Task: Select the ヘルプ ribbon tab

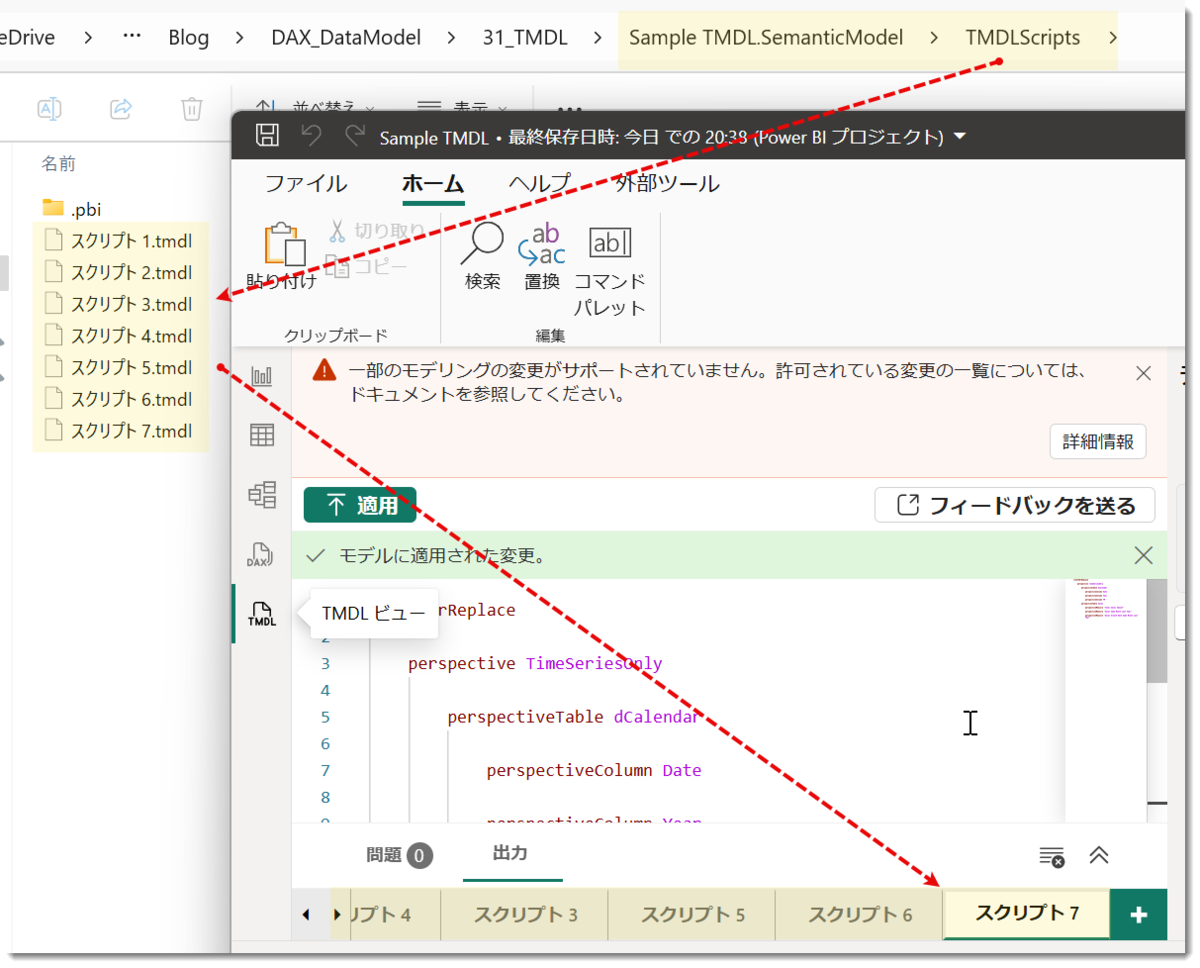Action: click(539, 184)
